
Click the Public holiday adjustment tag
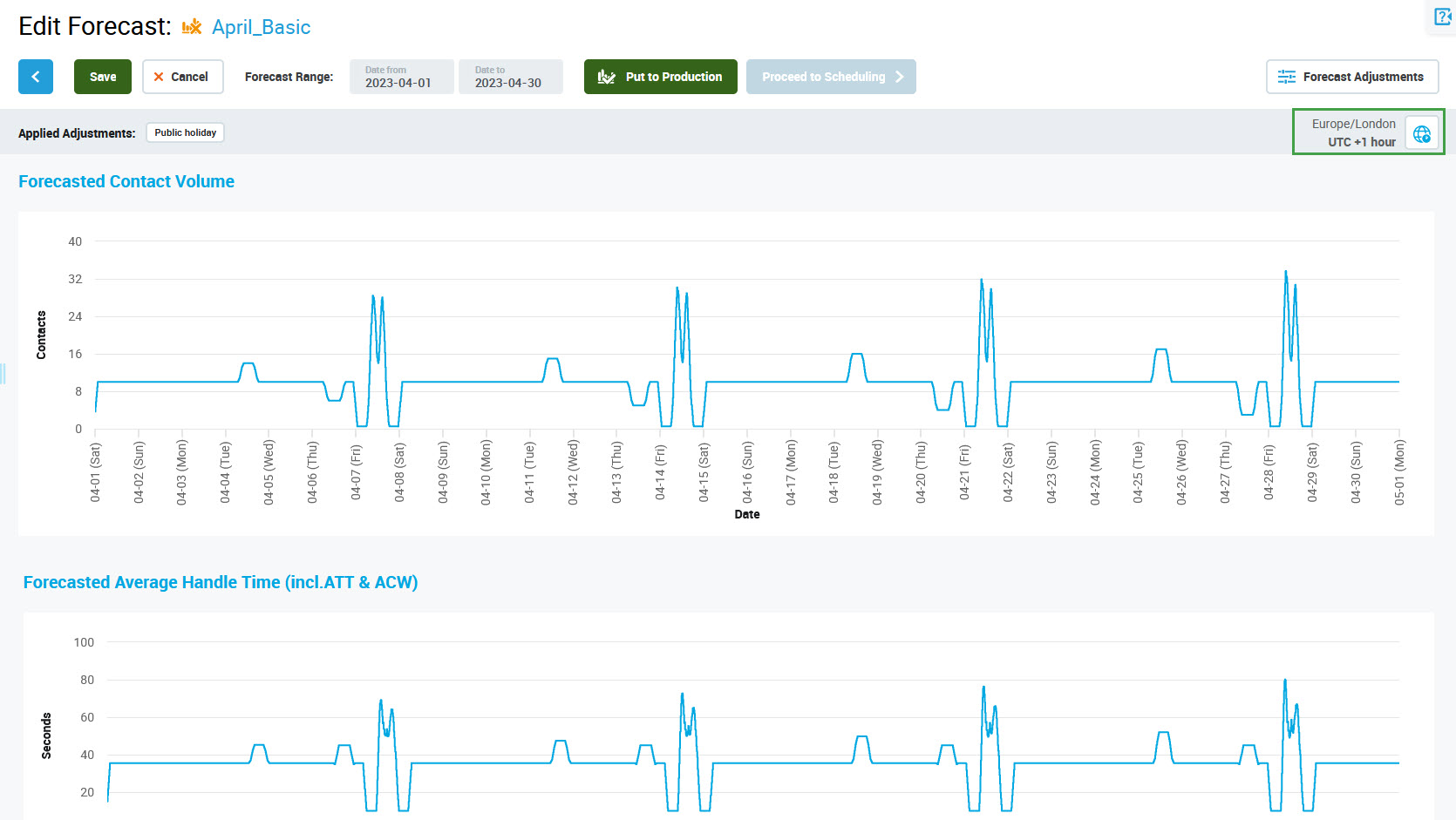[x=185, y=132]
